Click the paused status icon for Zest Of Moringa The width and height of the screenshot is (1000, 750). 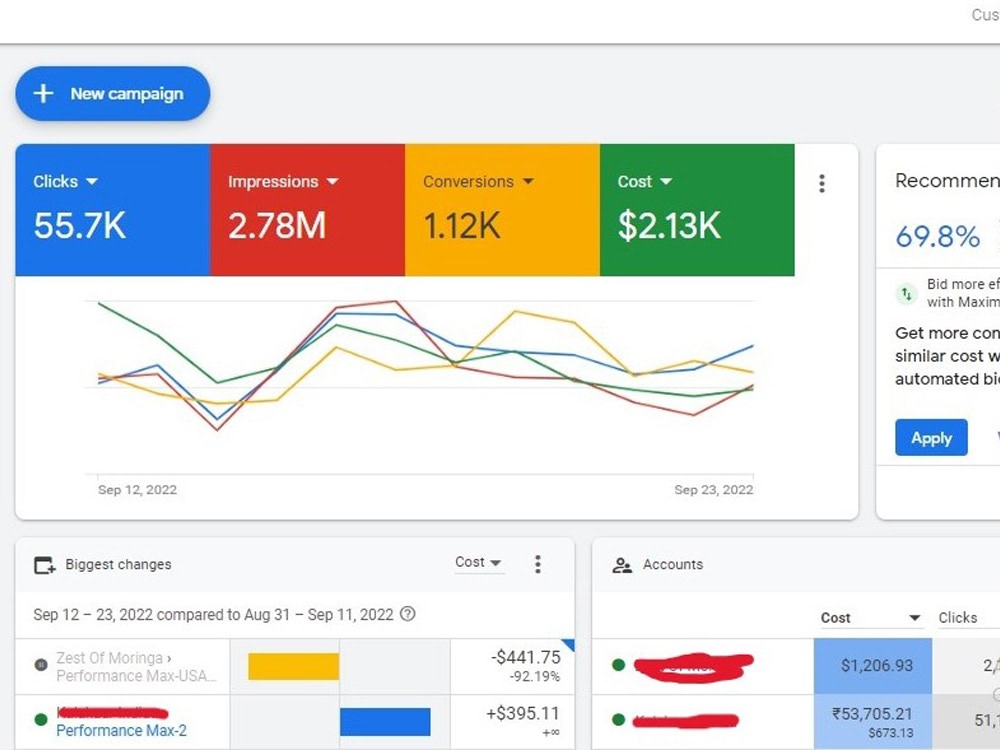point(41,665)
